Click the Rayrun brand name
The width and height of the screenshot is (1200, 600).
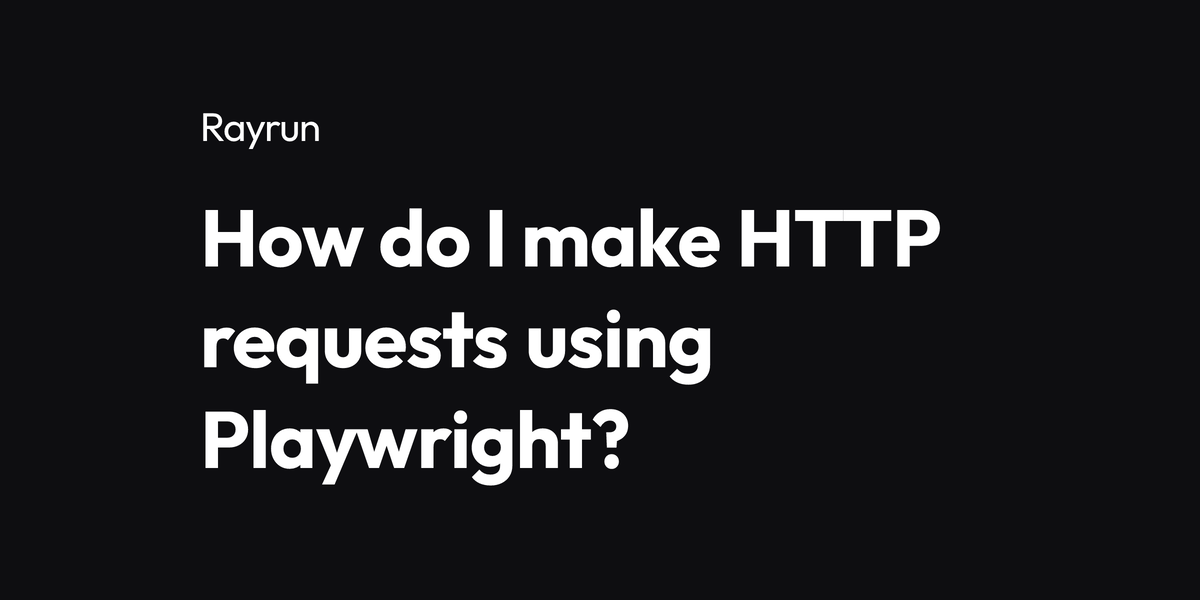[x=261, y=130]
